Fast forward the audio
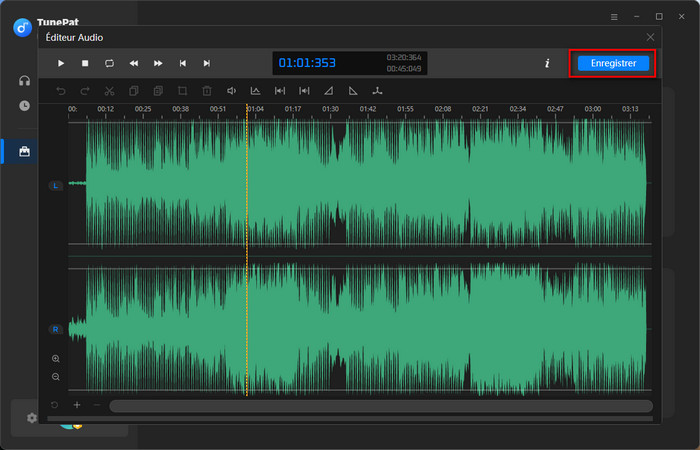The image size is (700, 450). [x=158, y=63]
